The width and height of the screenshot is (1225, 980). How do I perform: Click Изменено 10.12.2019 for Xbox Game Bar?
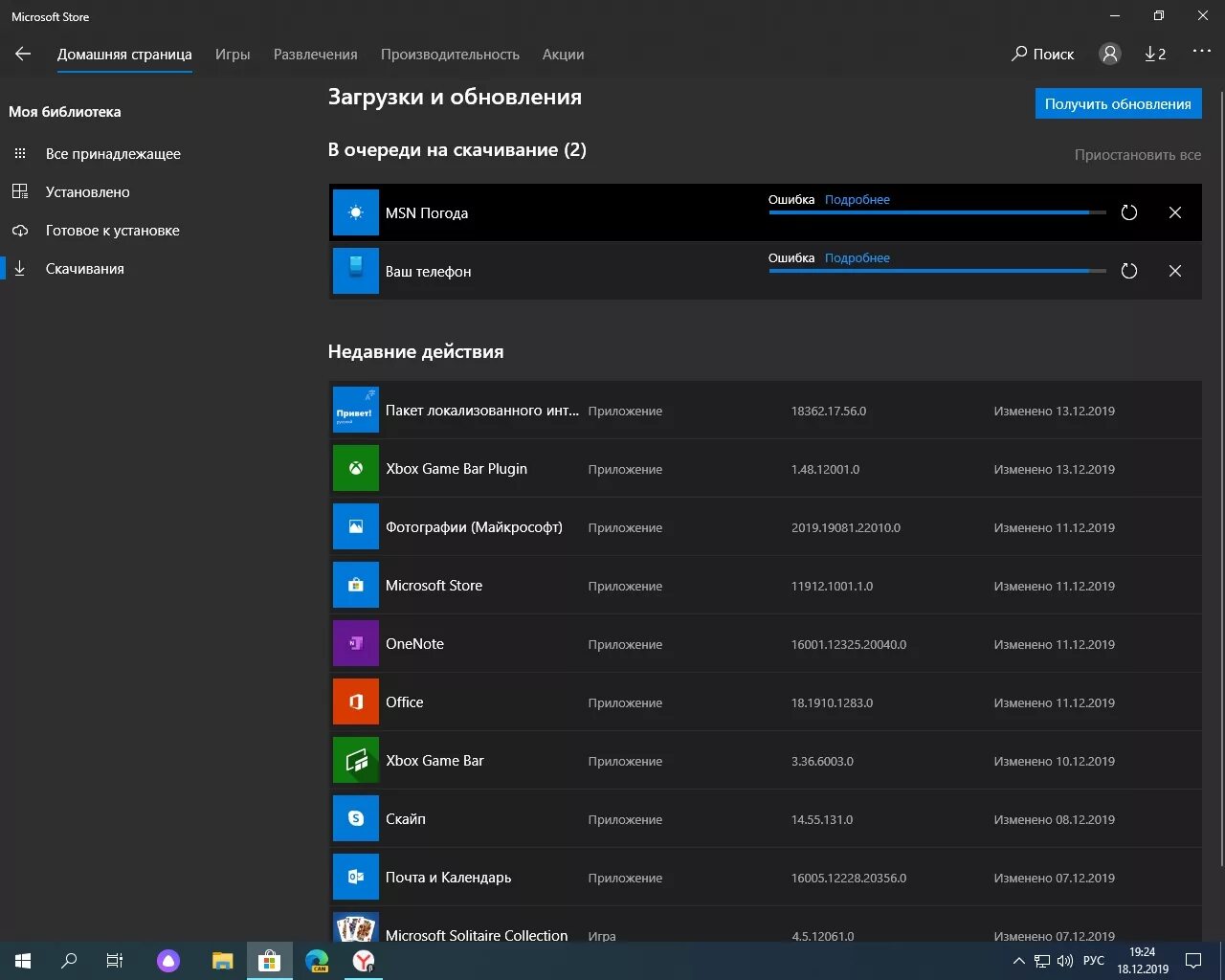[1054, 762]
